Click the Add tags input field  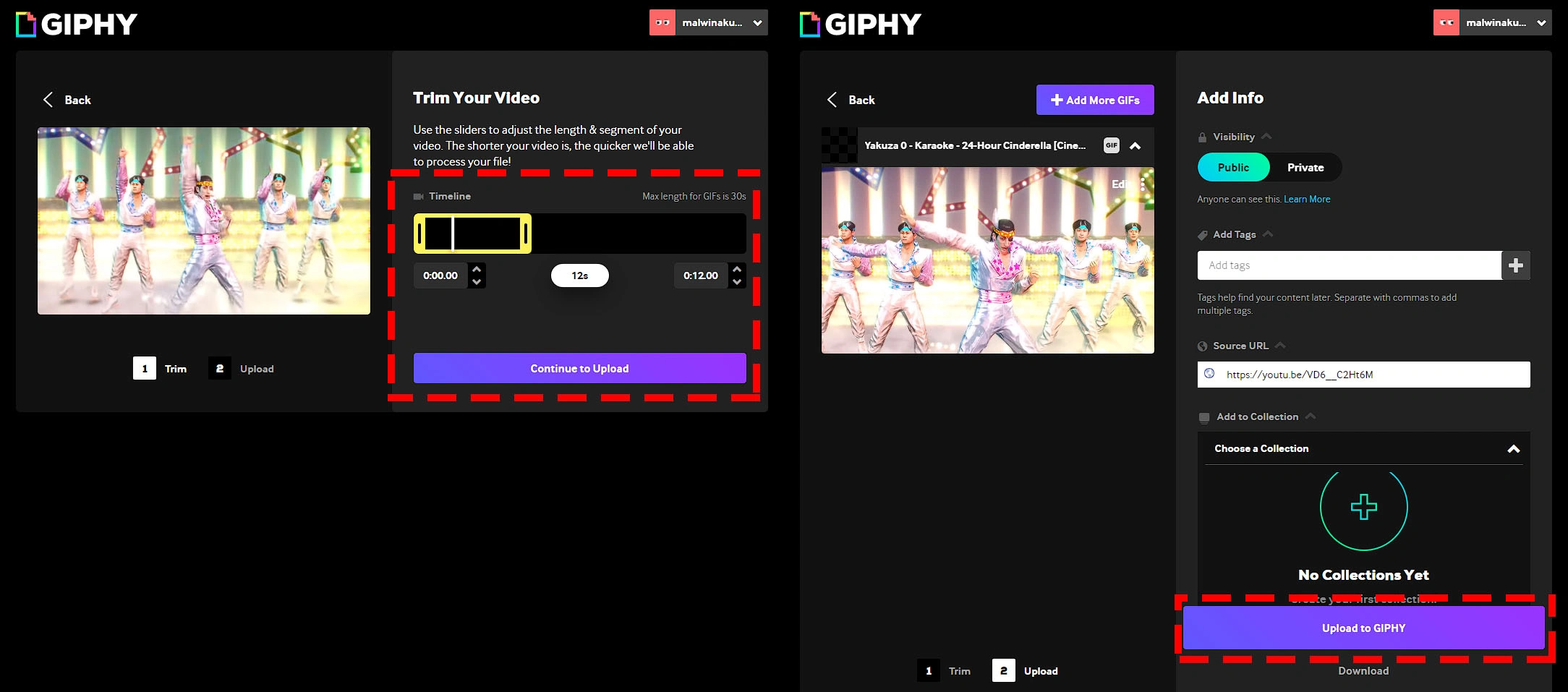click(x=1350, y=265)
